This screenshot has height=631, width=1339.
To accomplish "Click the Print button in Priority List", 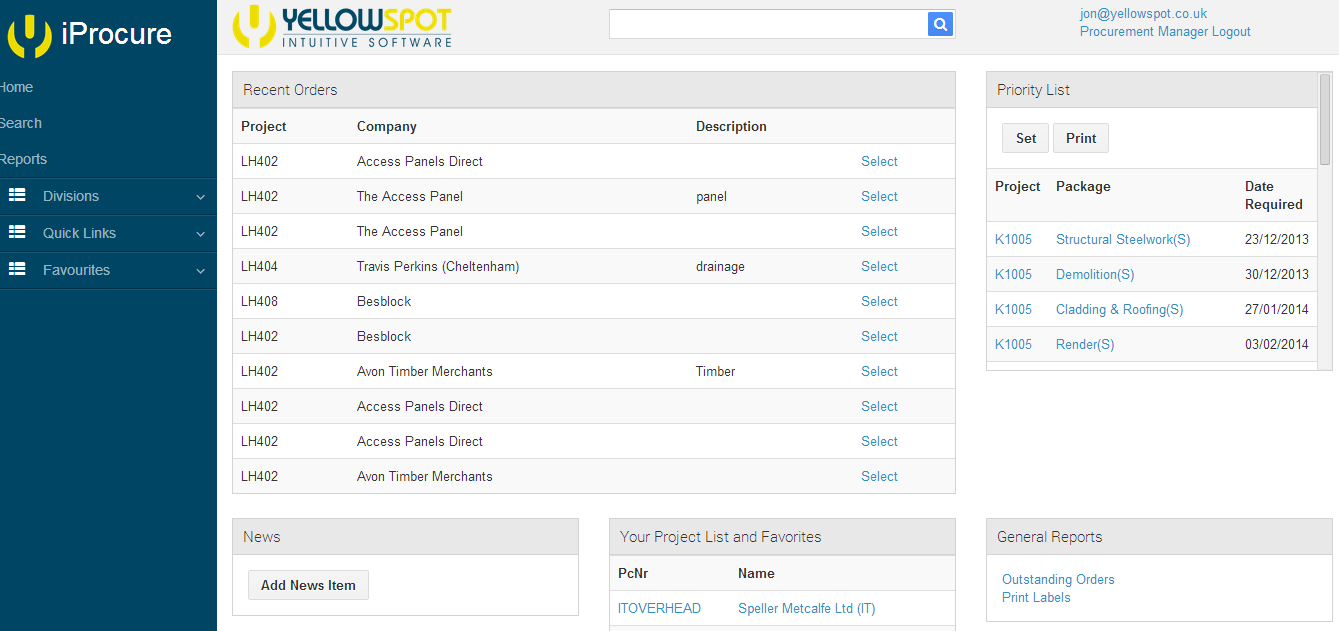I will (x=1081, y=138).
